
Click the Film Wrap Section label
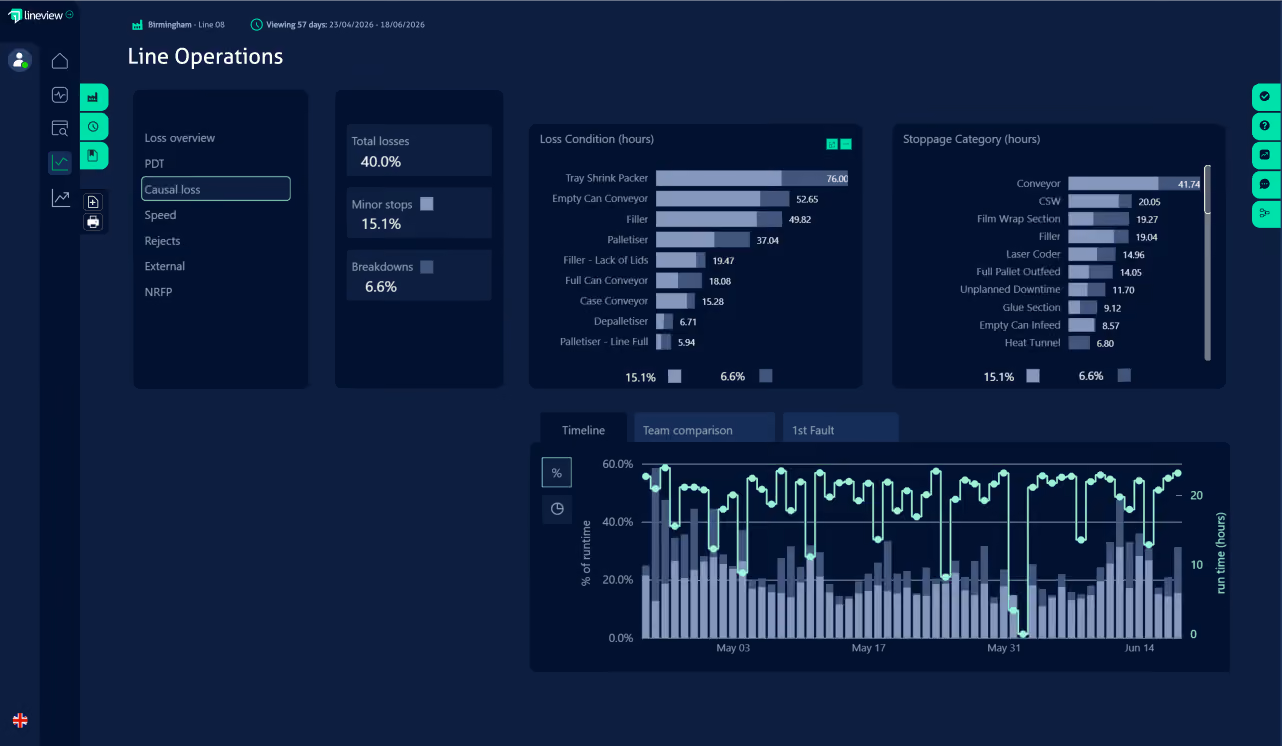point(1018,219)
